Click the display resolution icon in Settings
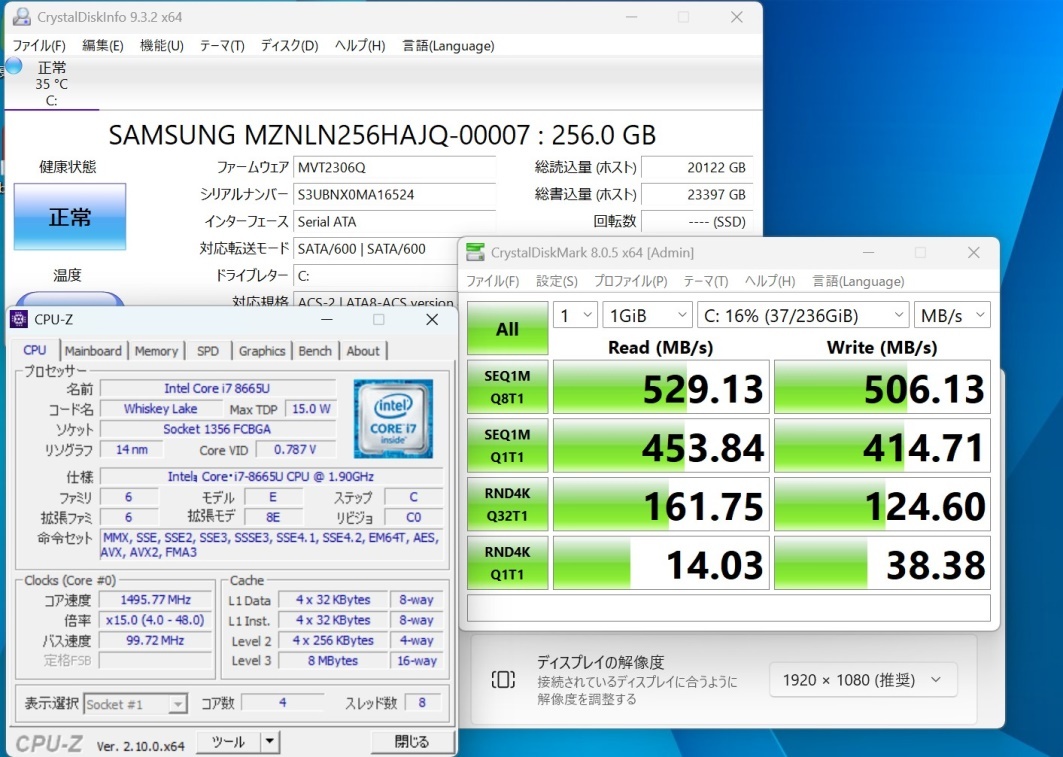1063x757 pixels. pos(503,680)
